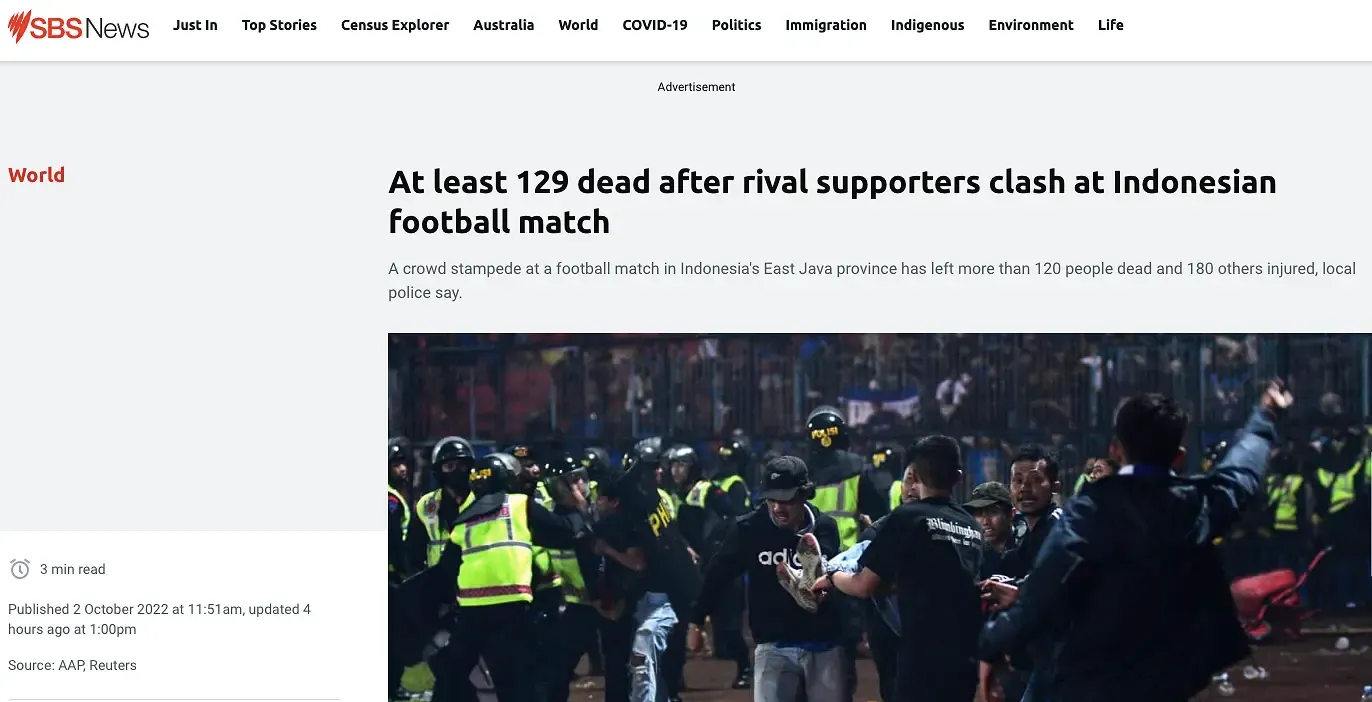Image resolution: width=1372 pixels, height=702 pixels.
Task: Click the SBS News logo
Action: (x=78, y=26)
